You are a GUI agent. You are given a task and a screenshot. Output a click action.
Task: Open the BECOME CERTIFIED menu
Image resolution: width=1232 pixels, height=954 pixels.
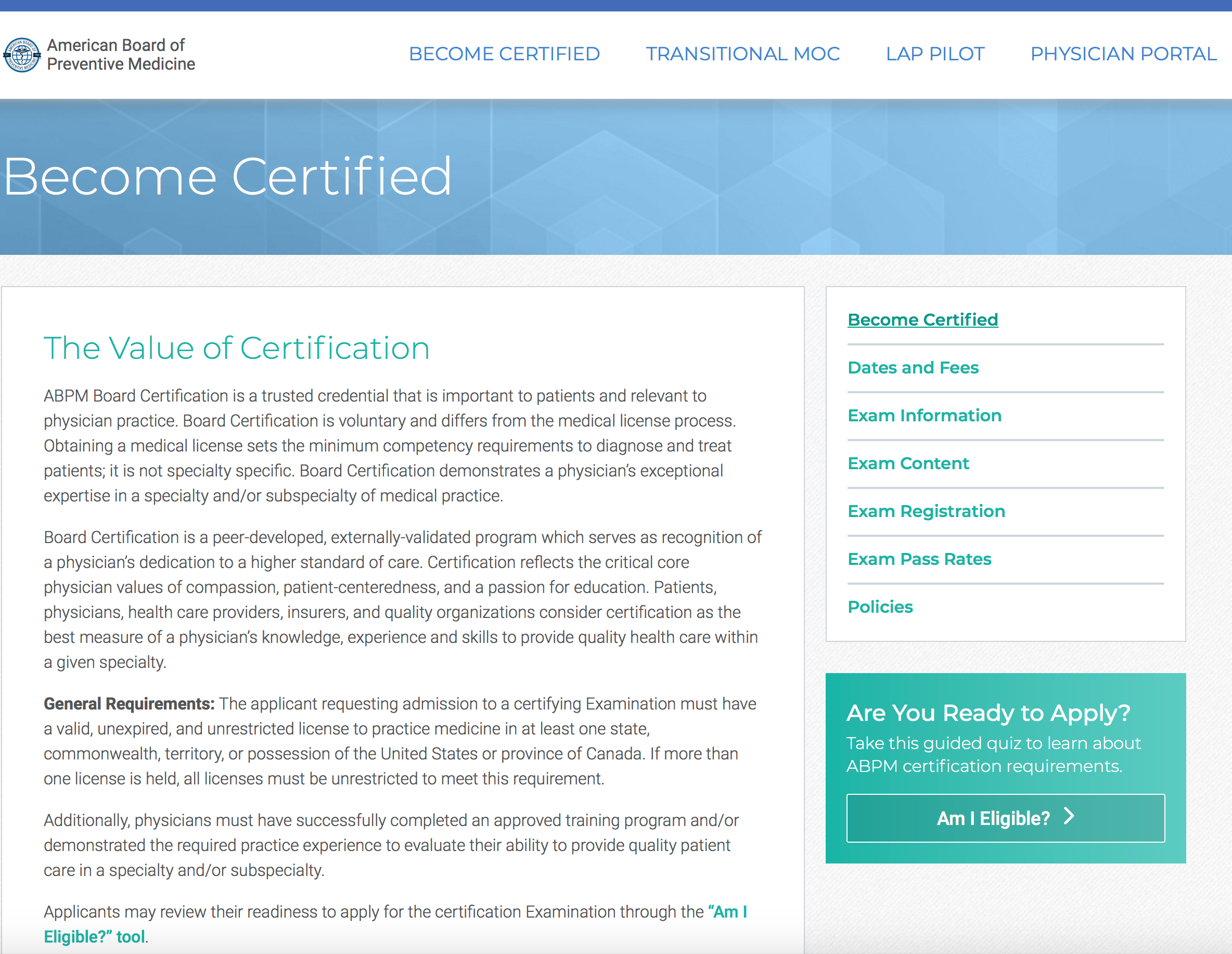click(x=504, y=54)
